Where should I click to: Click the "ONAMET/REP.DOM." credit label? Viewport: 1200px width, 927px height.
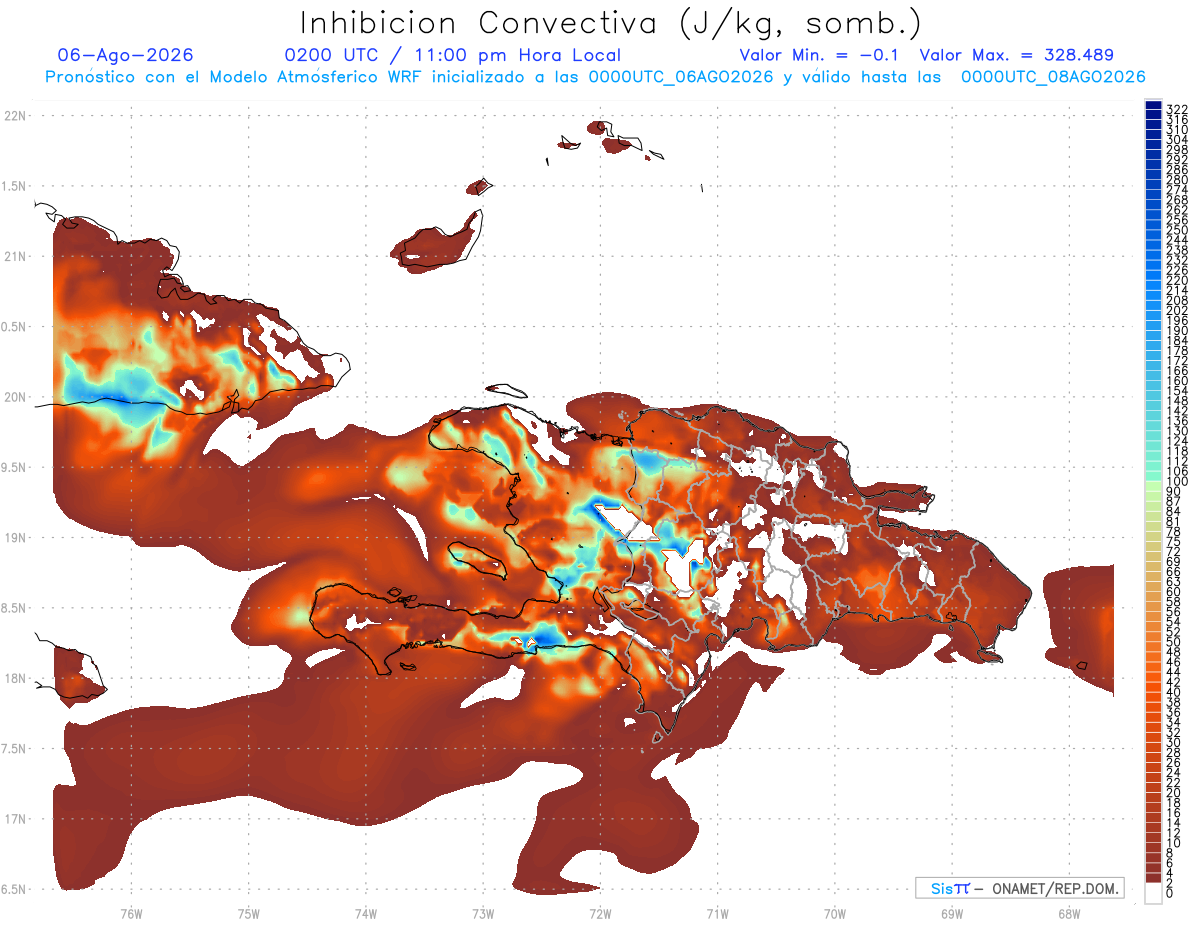click(1056, 888)
